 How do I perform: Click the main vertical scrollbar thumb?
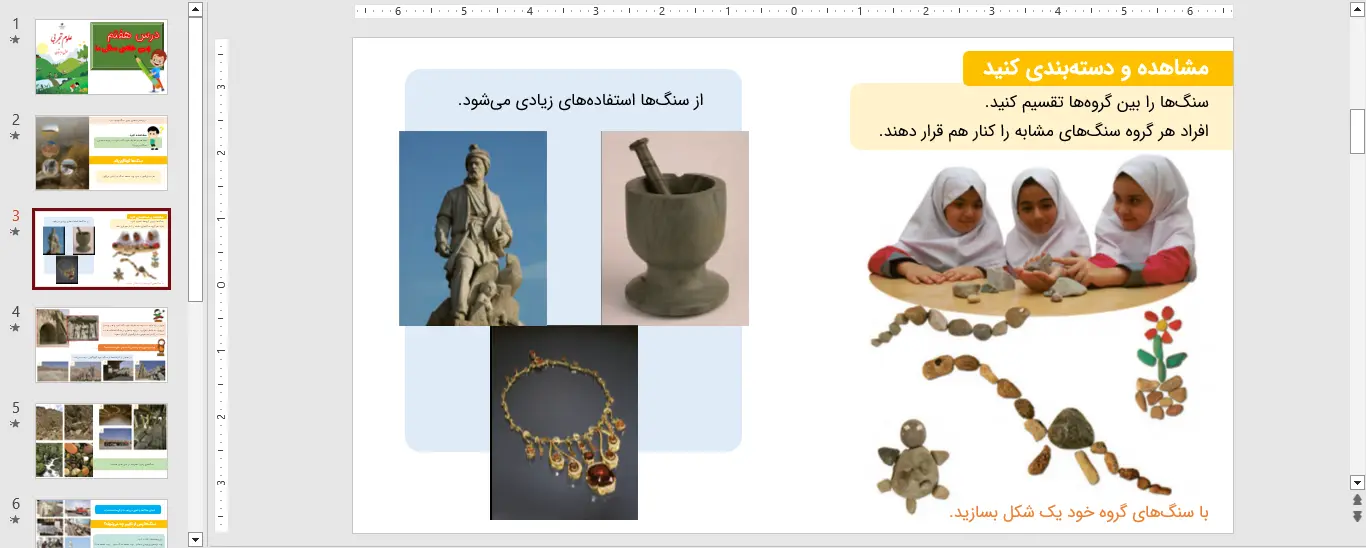click(x=1357, y=130)
